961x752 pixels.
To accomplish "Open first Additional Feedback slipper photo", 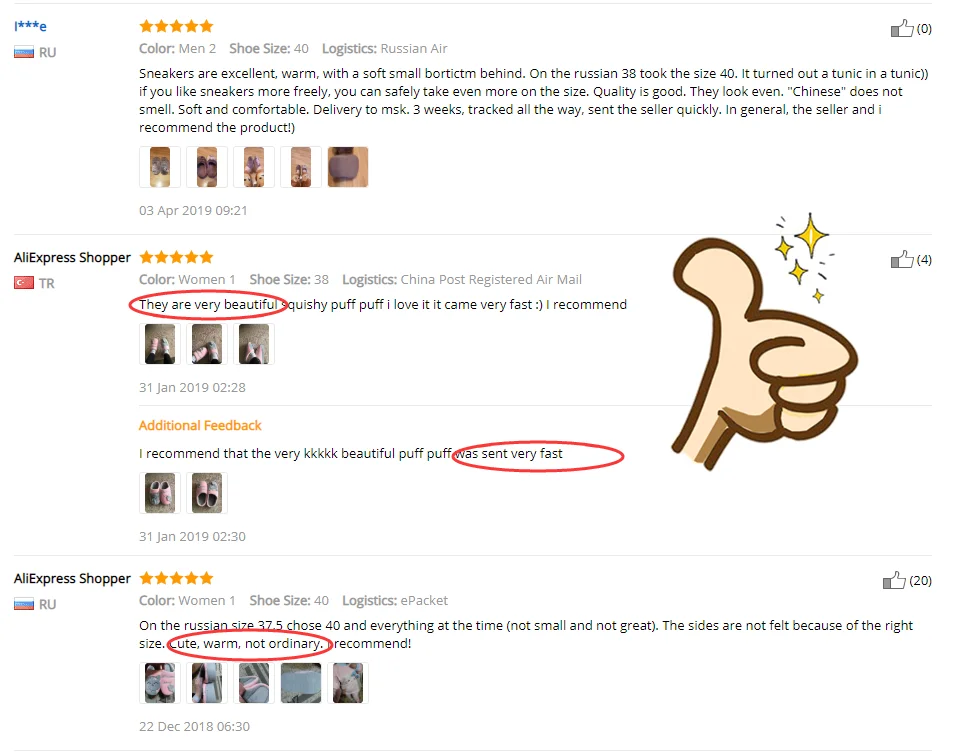I will (x=160, y=493).
